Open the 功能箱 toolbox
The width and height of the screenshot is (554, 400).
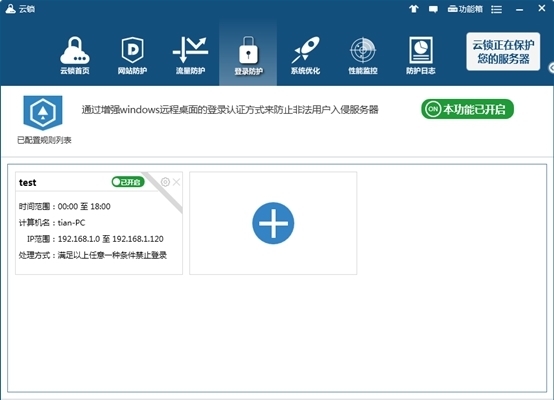465,9
